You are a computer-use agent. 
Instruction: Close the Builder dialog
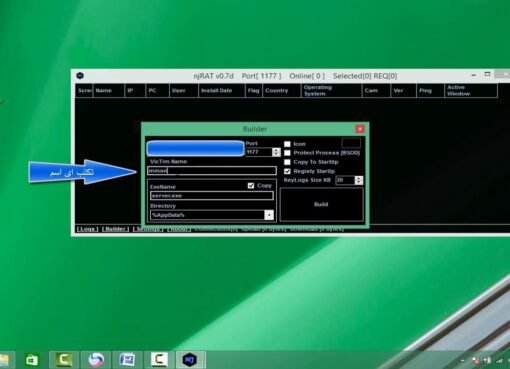pos(360,129)
